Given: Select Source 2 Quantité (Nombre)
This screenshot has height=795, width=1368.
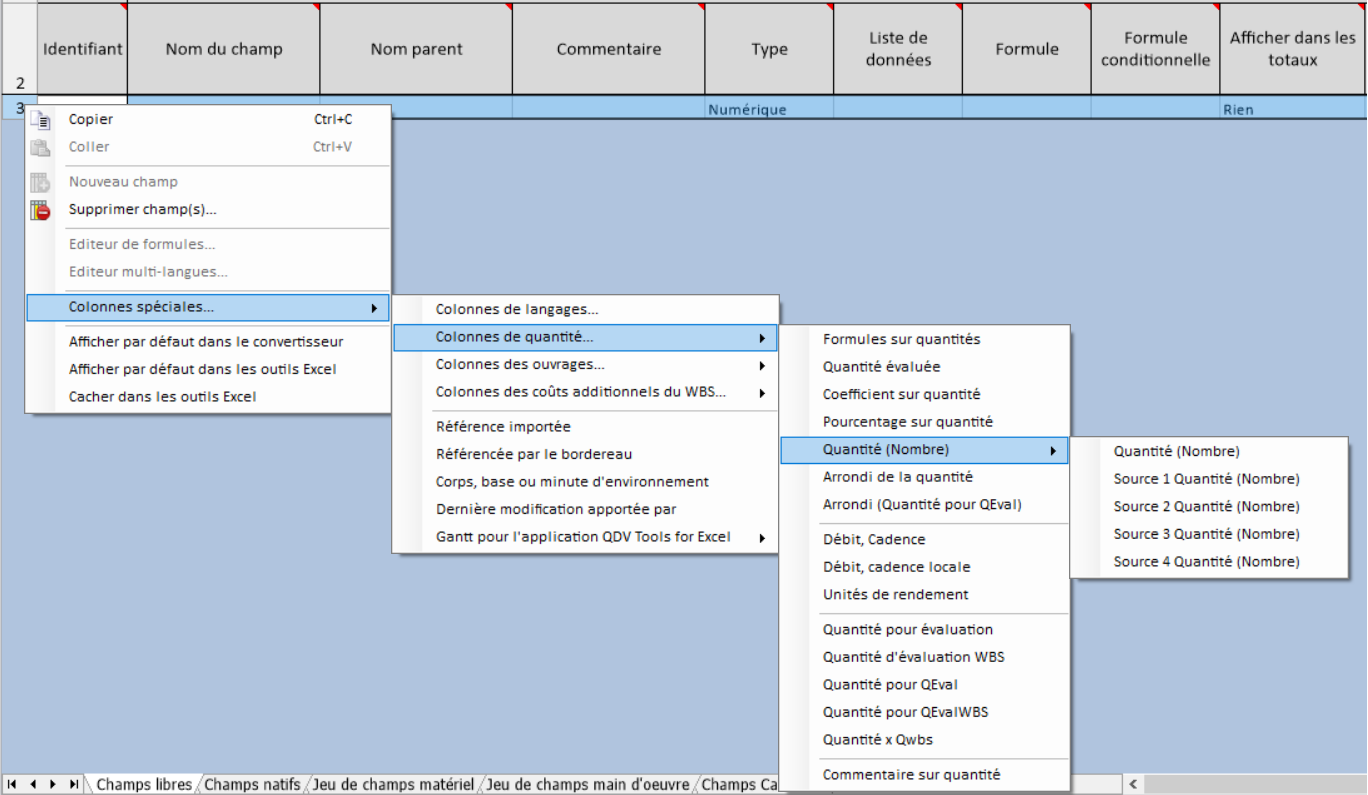Looking at the screenshot, I should click(x=1206, y=507).
